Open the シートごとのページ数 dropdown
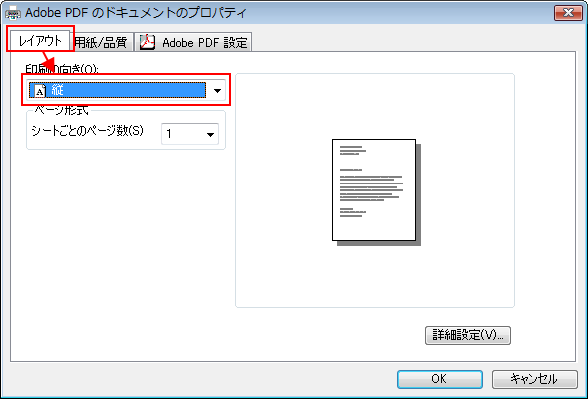 [190, 134]
